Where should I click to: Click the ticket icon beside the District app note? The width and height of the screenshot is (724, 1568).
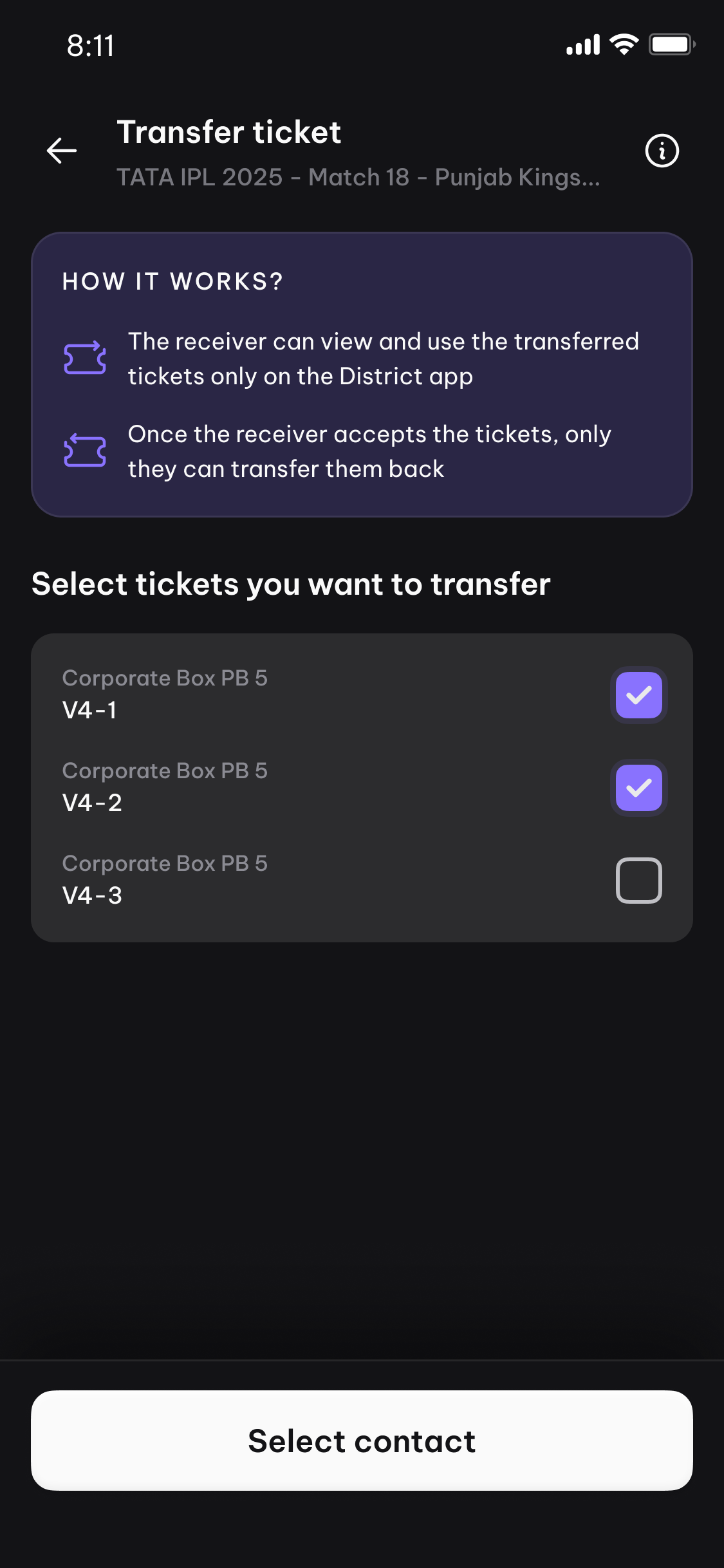(x=85, y=358)
